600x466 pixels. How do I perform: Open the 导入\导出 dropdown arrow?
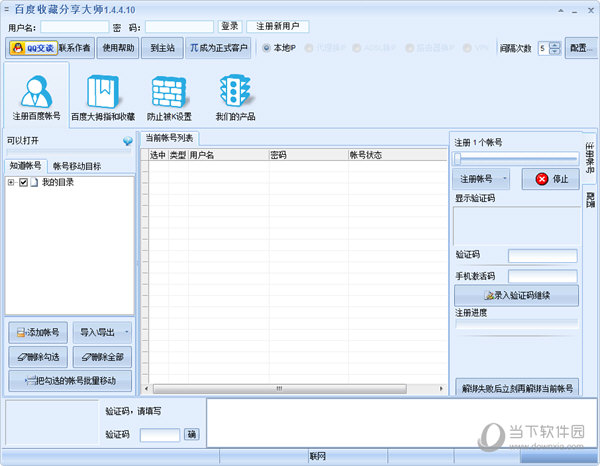126,332
